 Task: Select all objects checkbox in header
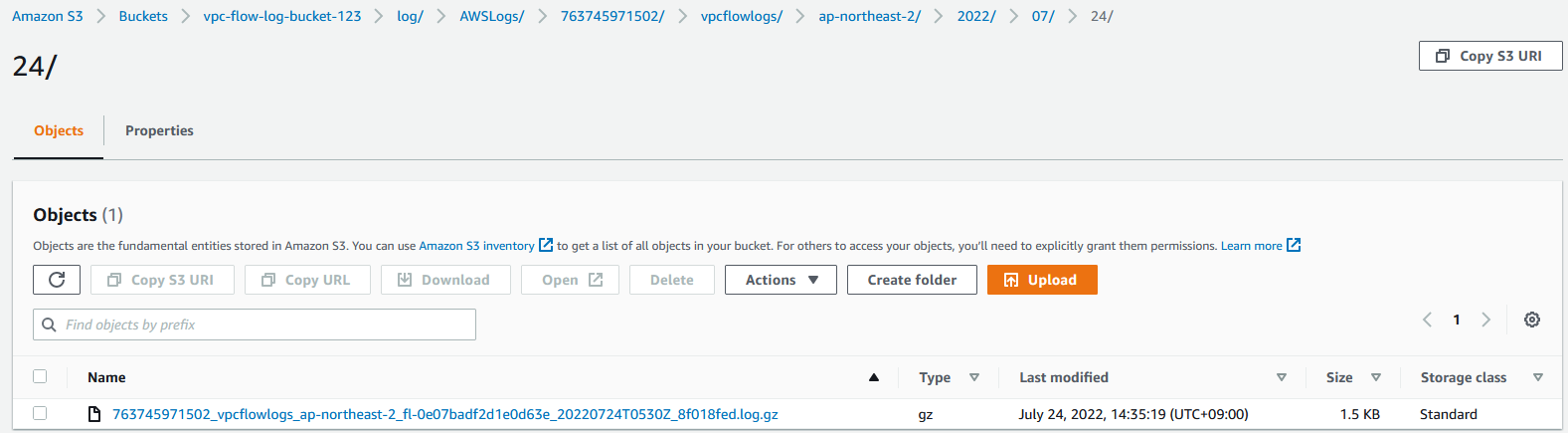click(40, 376)
